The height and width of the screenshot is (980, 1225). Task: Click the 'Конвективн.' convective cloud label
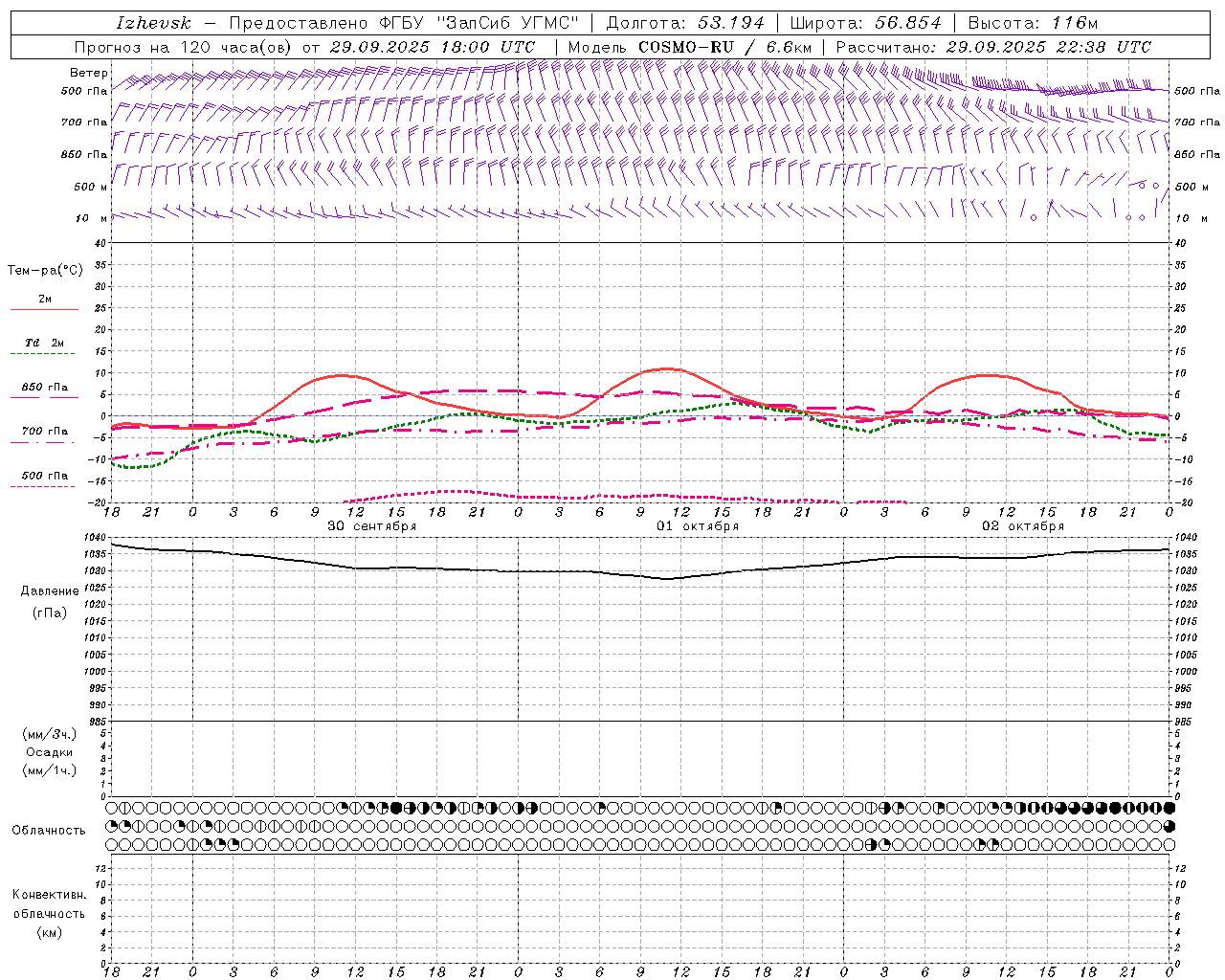pyautogui.click(x=49, y=895)
